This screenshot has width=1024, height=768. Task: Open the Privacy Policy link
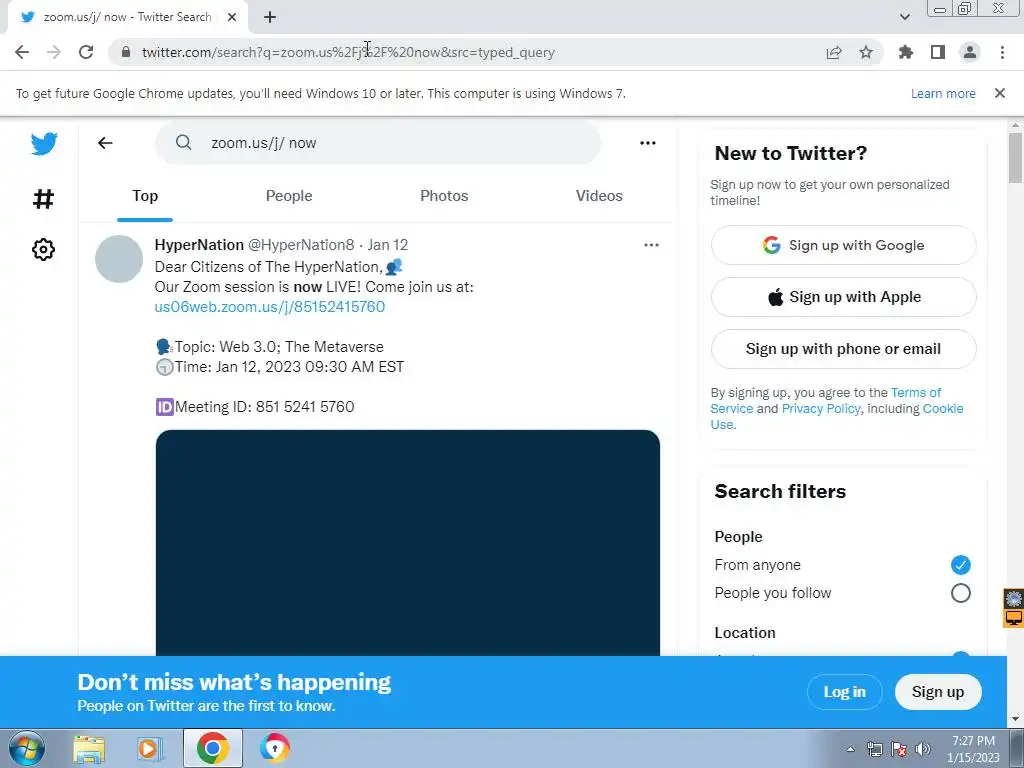point(821,409)
